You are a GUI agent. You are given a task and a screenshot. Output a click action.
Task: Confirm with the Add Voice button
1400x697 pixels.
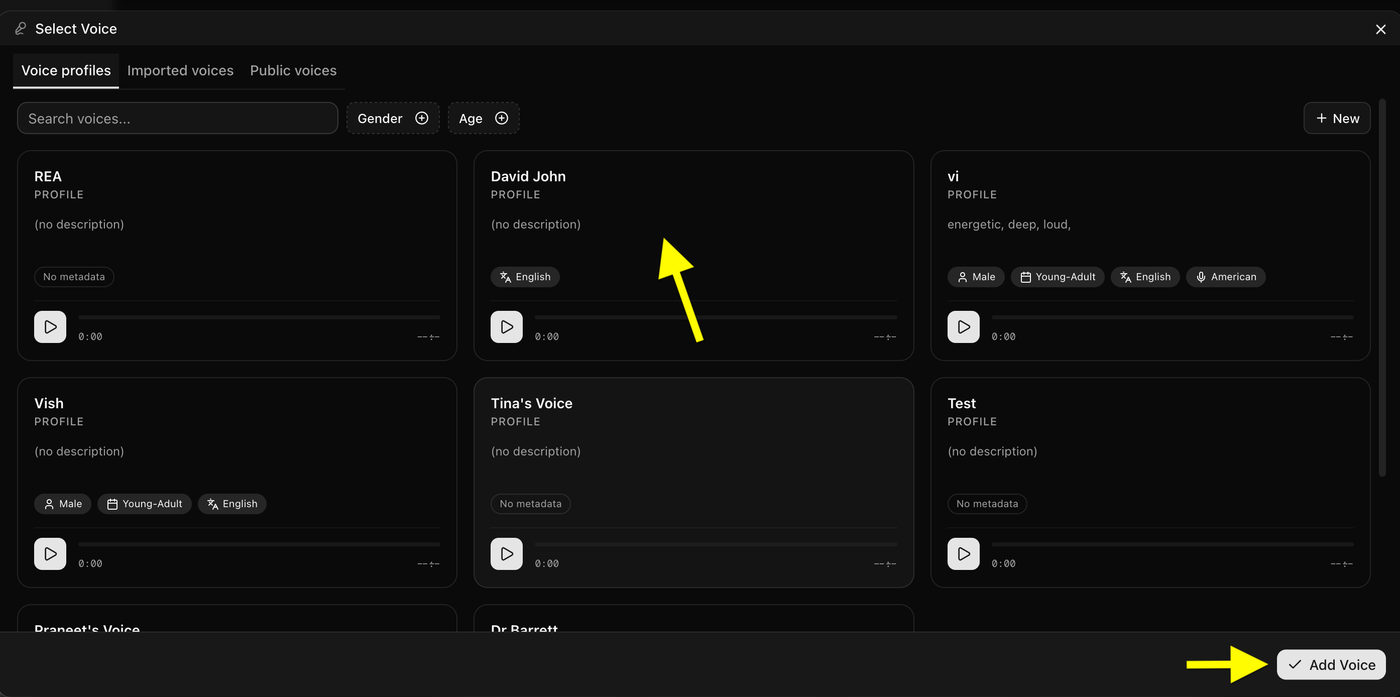1332,665
